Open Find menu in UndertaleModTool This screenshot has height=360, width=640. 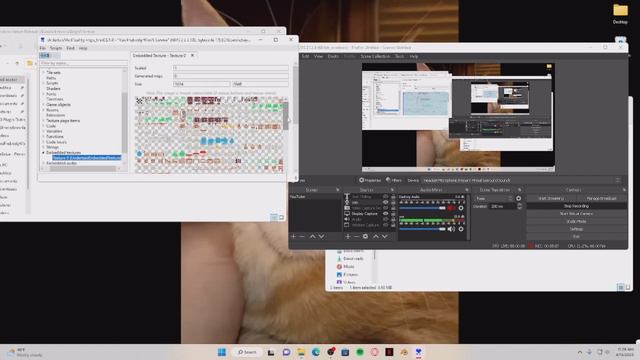click(x=71, y=48)
